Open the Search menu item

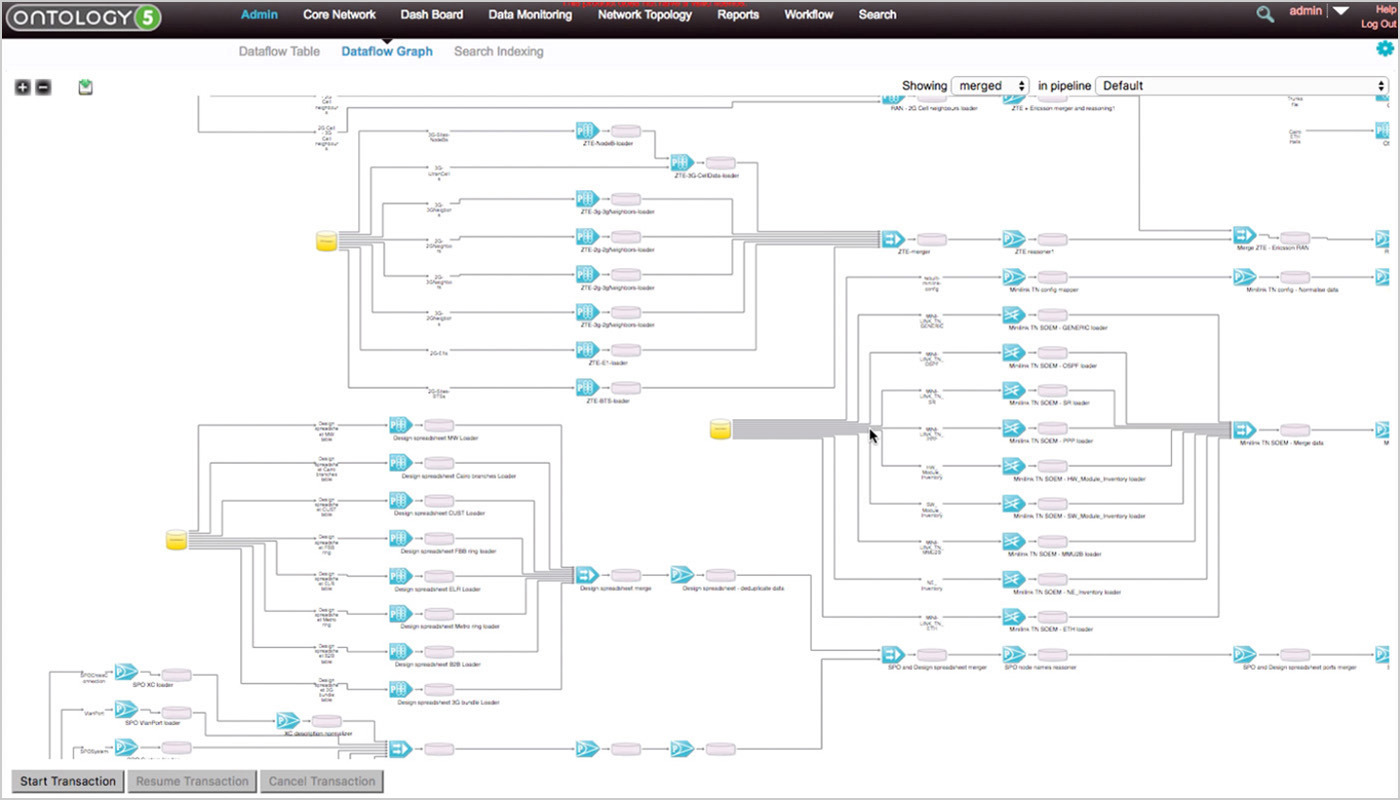pos(877,15)
